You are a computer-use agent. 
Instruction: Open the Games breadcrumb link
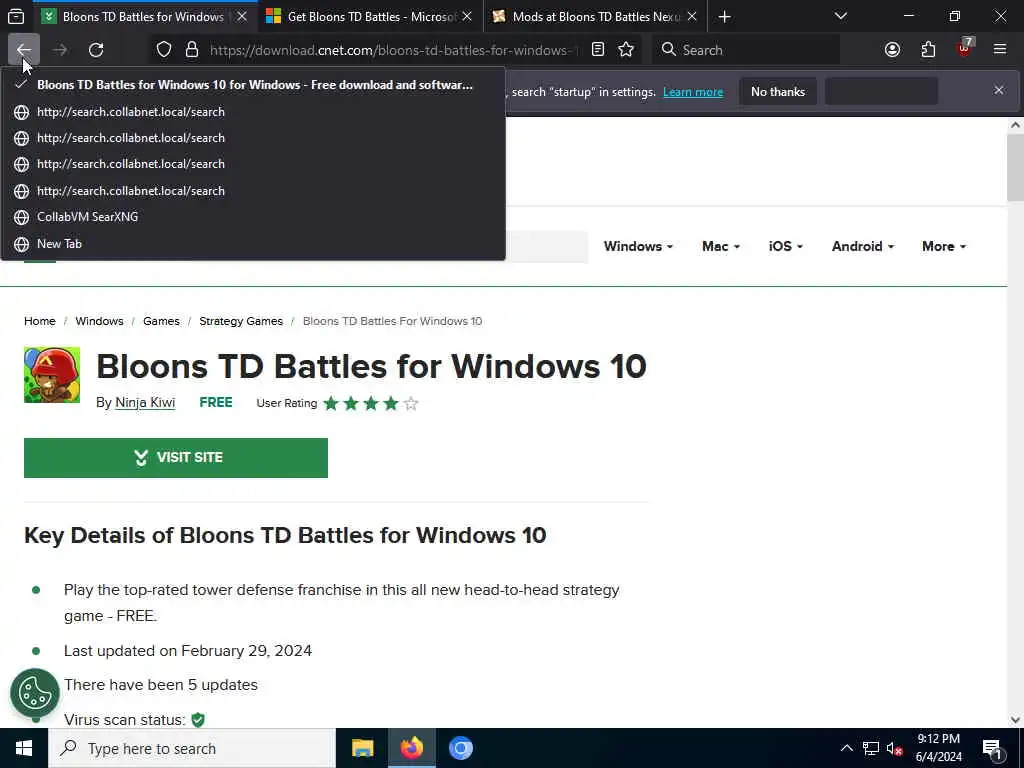[161, 321]
